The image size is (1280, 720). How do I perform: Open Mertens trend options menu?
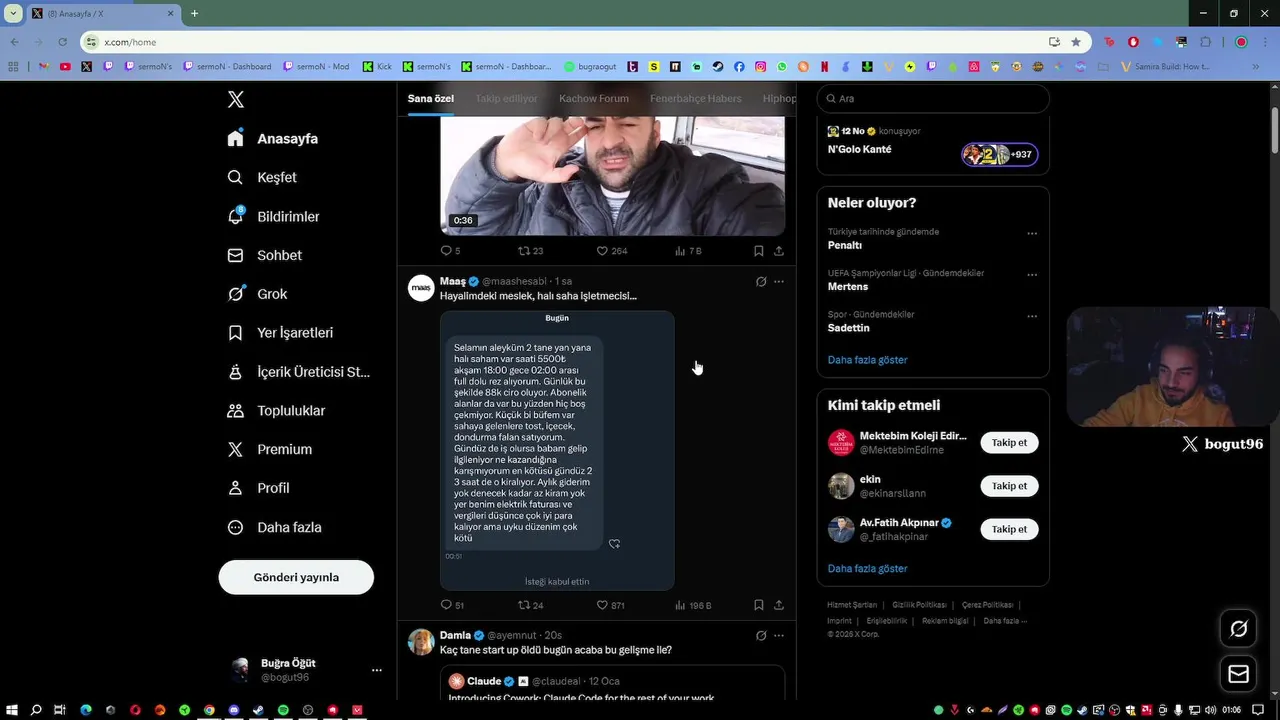1032,275
